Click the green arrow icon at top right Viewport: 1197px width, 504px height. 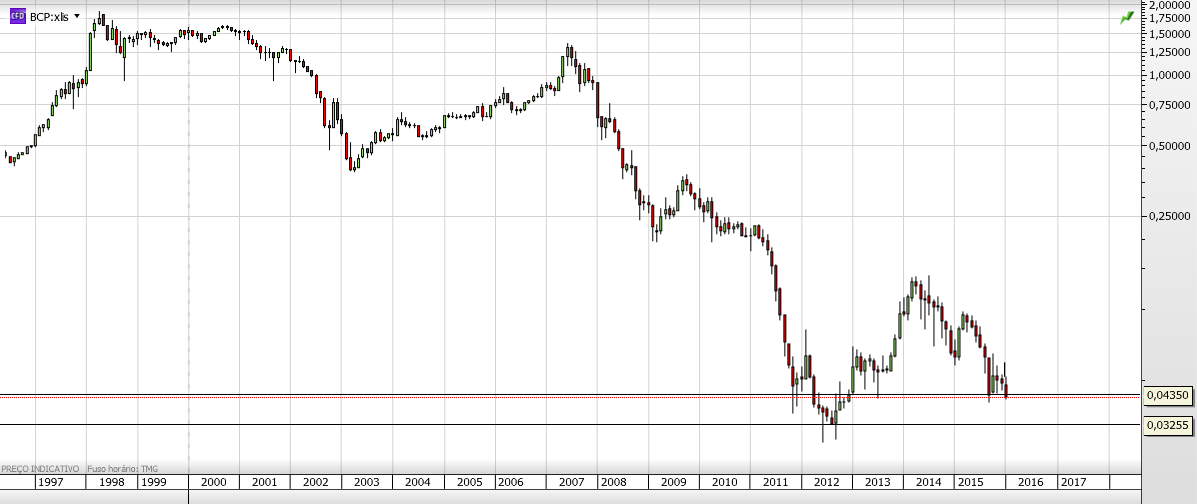coord(1127,18)
